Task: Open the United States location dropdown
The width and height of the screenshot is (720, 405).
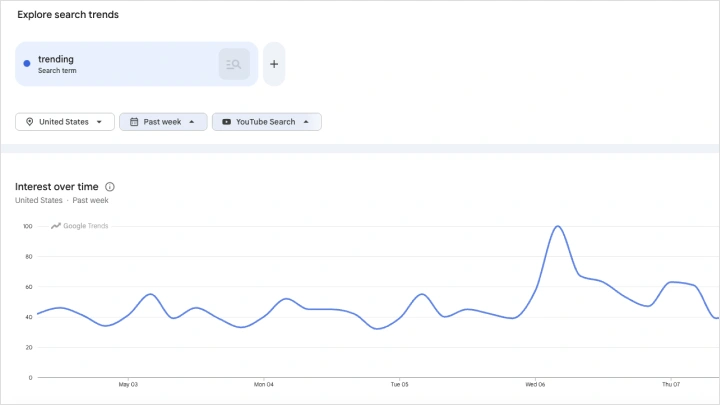Action: [x=65, y=122]
